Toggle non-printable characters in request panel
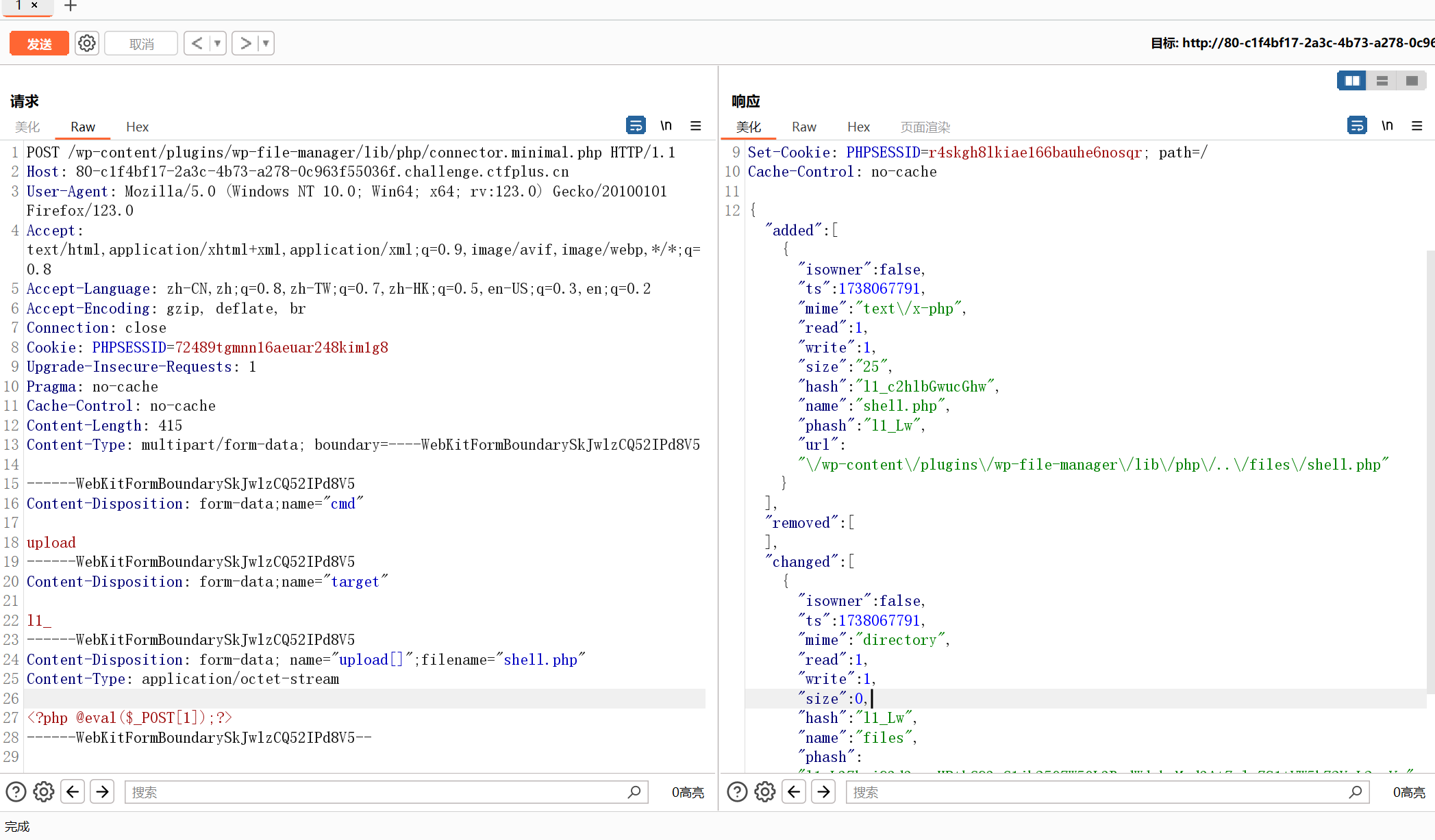The width and height of the screenshot is (1435, 840). point(666,125)
